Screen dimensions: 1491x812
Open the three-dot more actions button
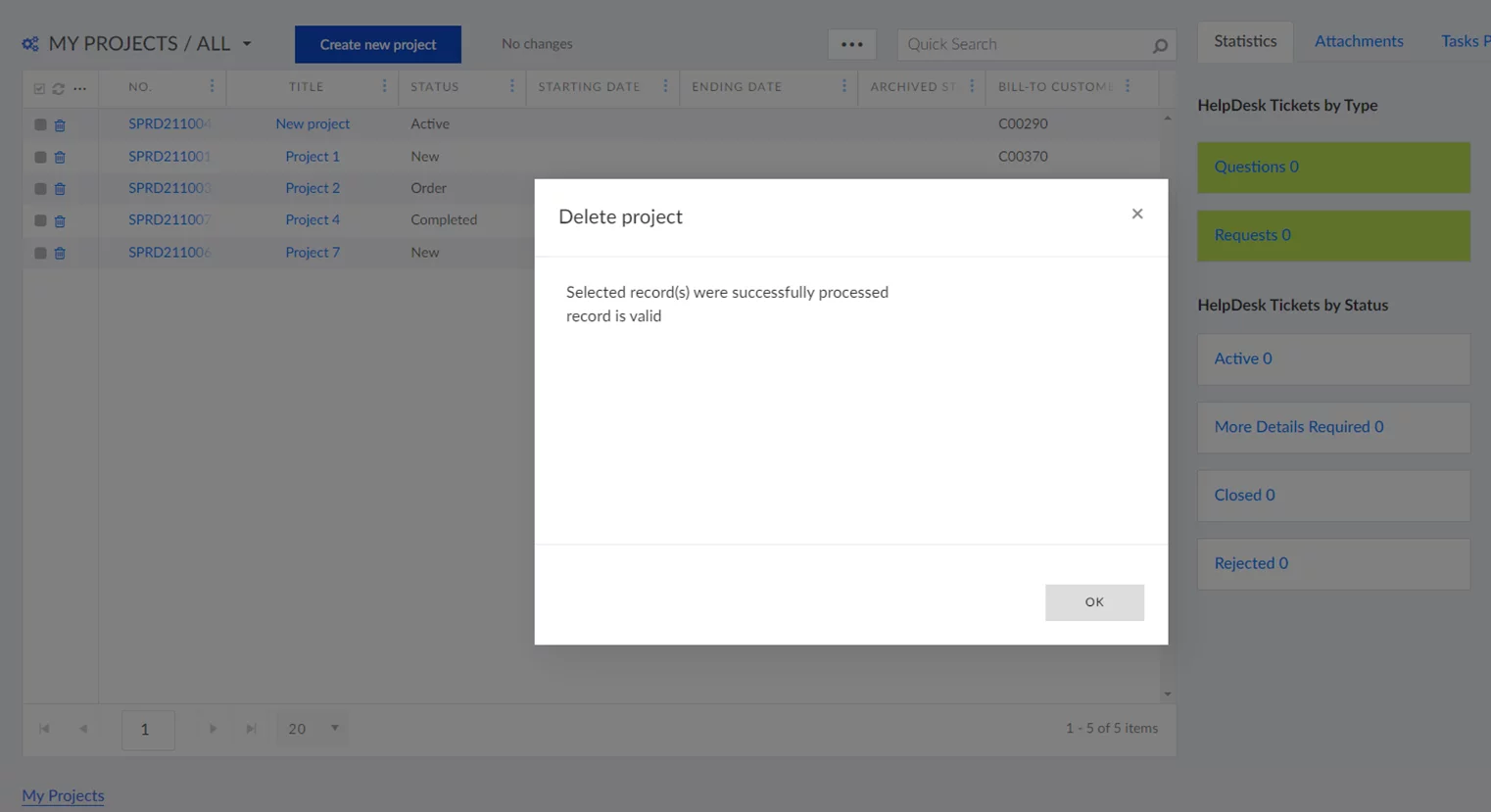[x=851, y=44]
